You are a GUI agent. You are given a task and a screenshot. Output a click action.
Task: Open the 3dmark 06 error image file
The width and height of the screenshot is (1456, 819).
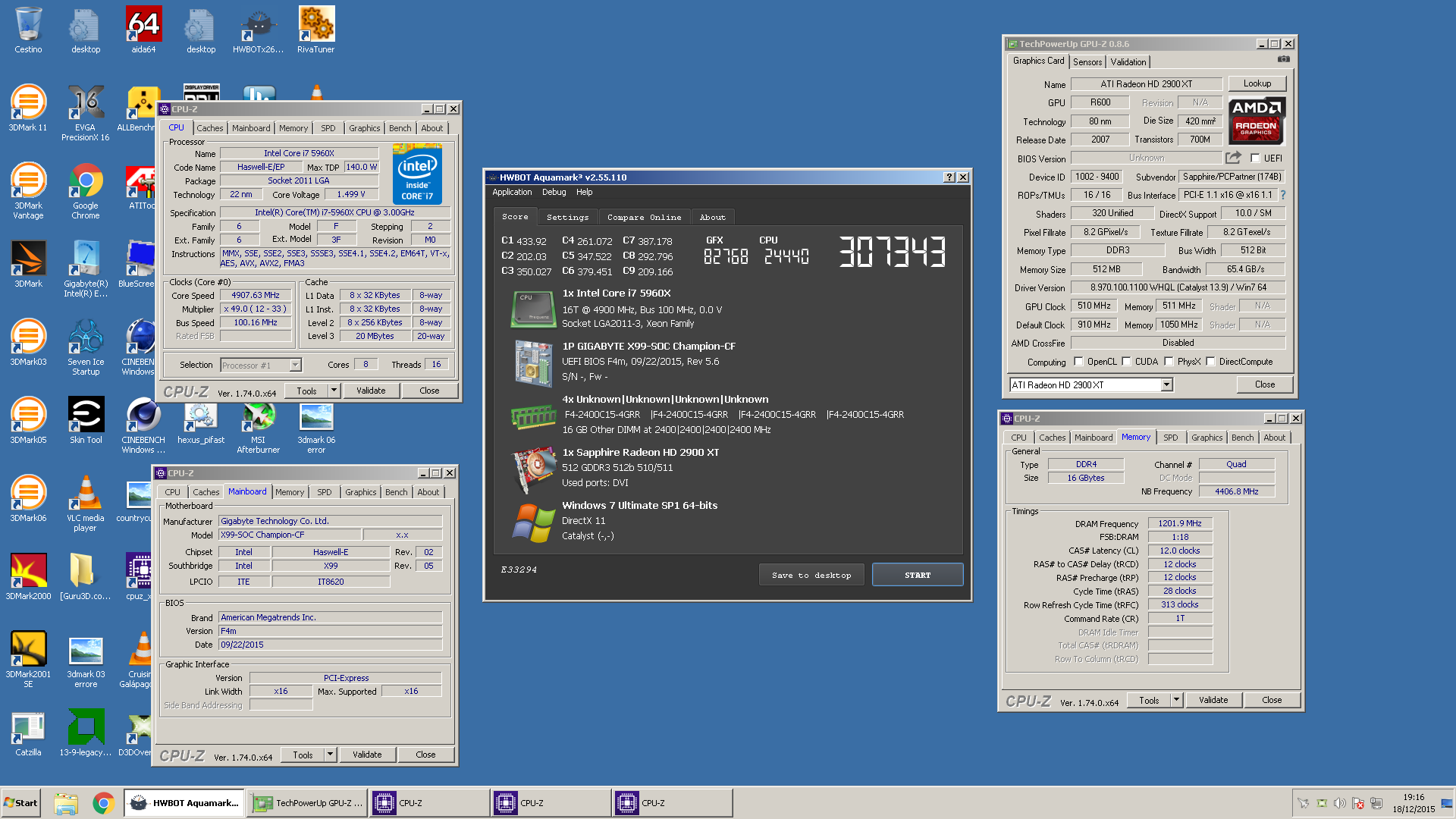click(x=316, y=427)
